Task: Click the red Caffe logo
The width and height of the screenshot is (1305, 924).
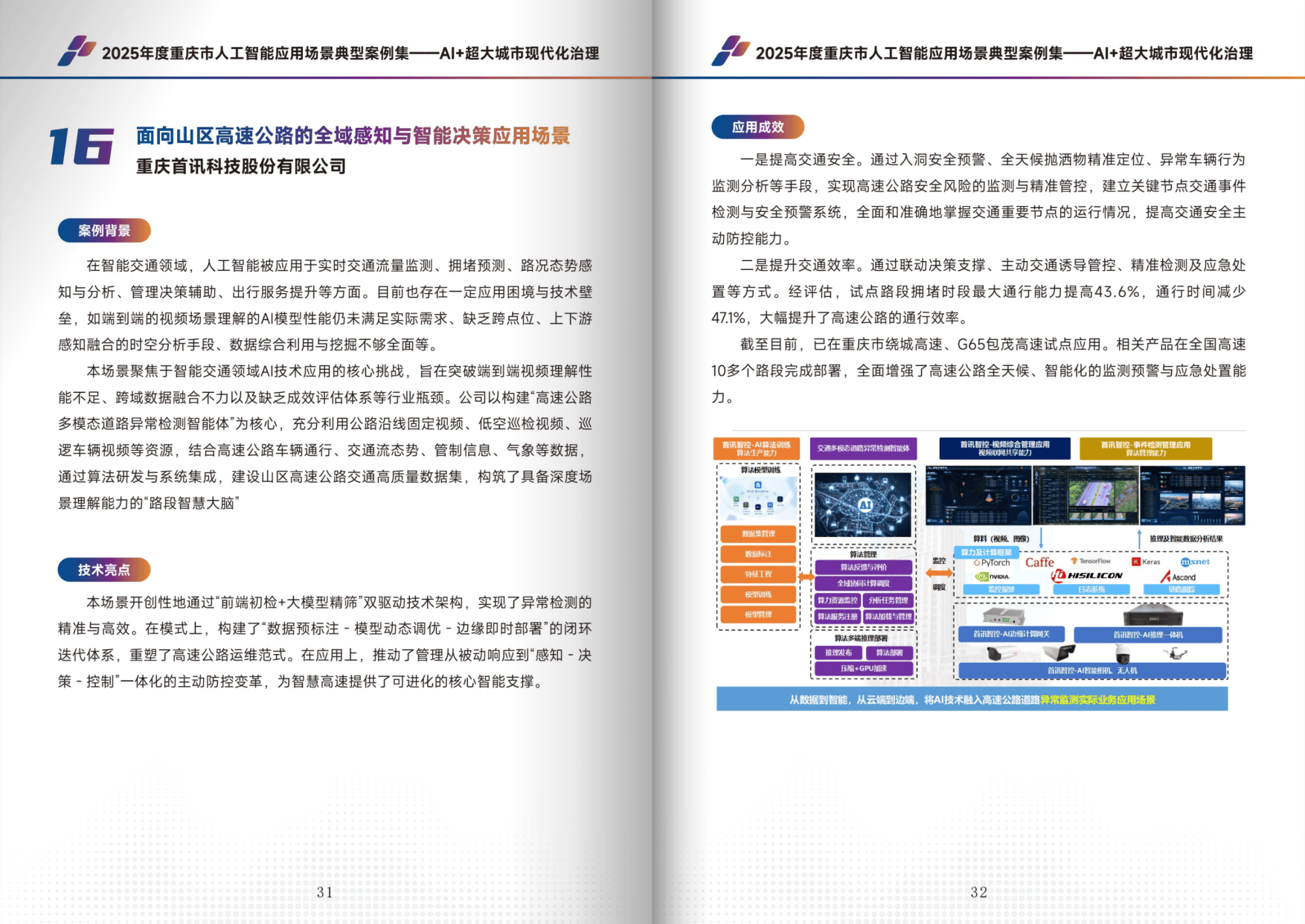Action: [x=1039, y=562]
